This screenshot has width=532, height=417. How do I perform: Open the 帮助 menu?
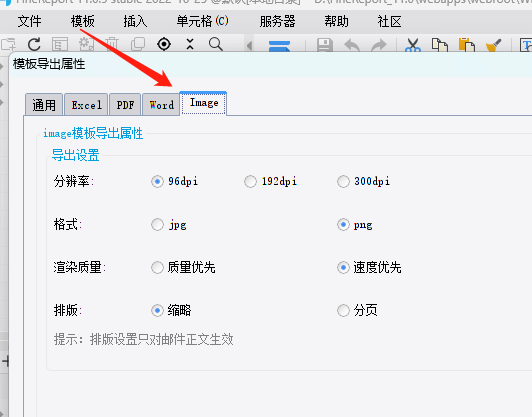(336, 22)
